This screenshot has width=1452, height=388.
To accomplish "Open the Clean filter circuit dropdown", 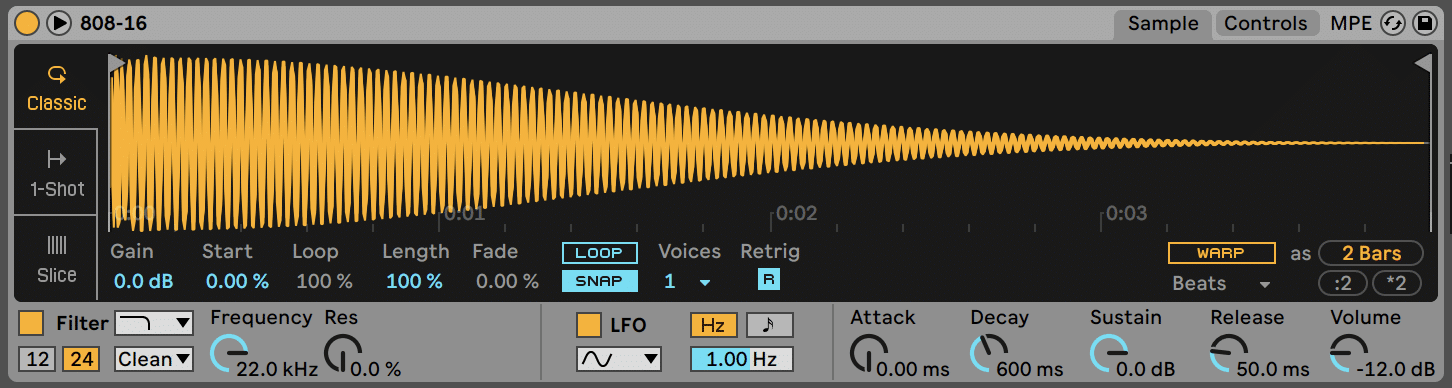I will point(154,359).
